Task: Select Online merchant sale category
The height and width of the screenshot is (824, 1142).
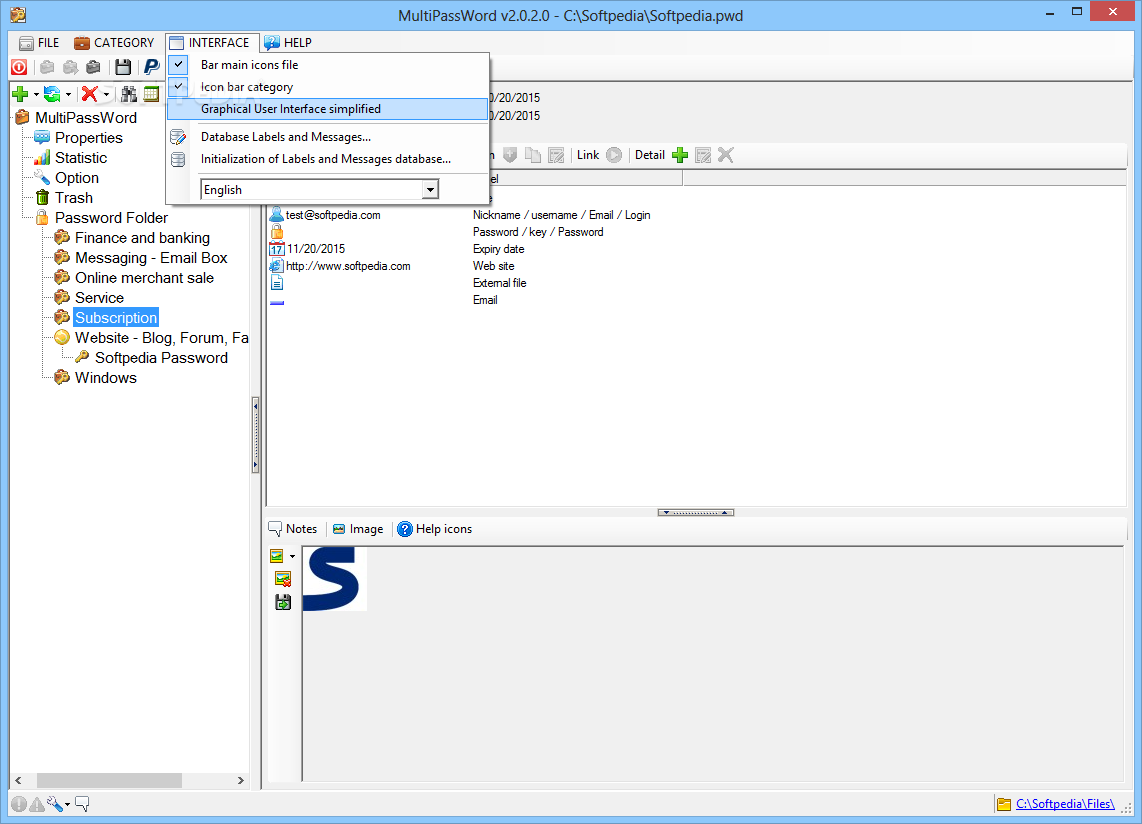Action: pyautogui.click(x=144, y=278)
